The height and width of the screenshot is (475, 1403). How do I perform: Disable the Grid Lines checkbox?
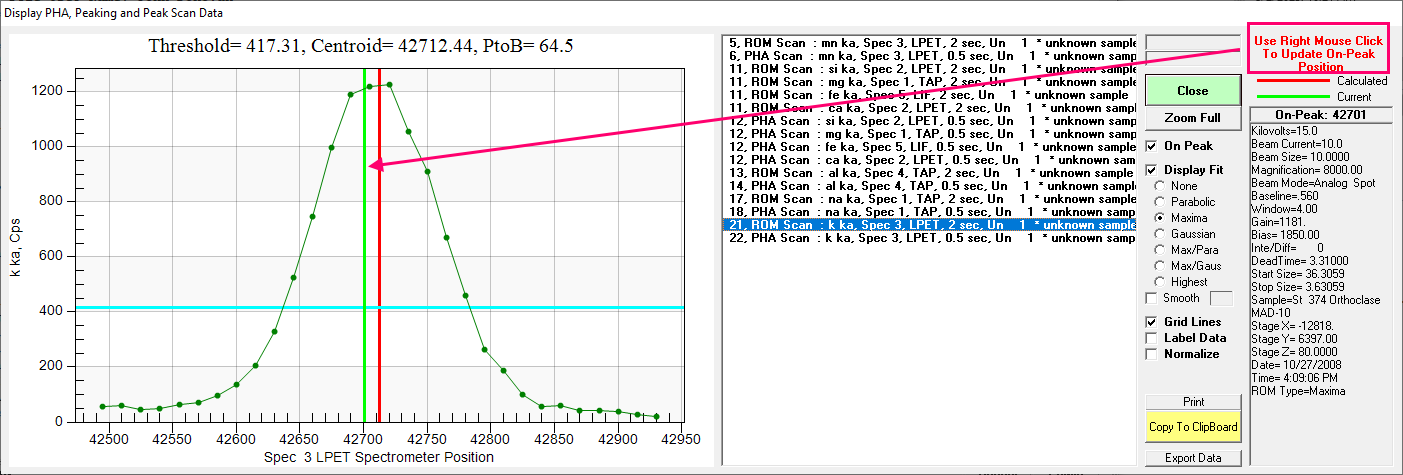click(x=1152, y=322)
